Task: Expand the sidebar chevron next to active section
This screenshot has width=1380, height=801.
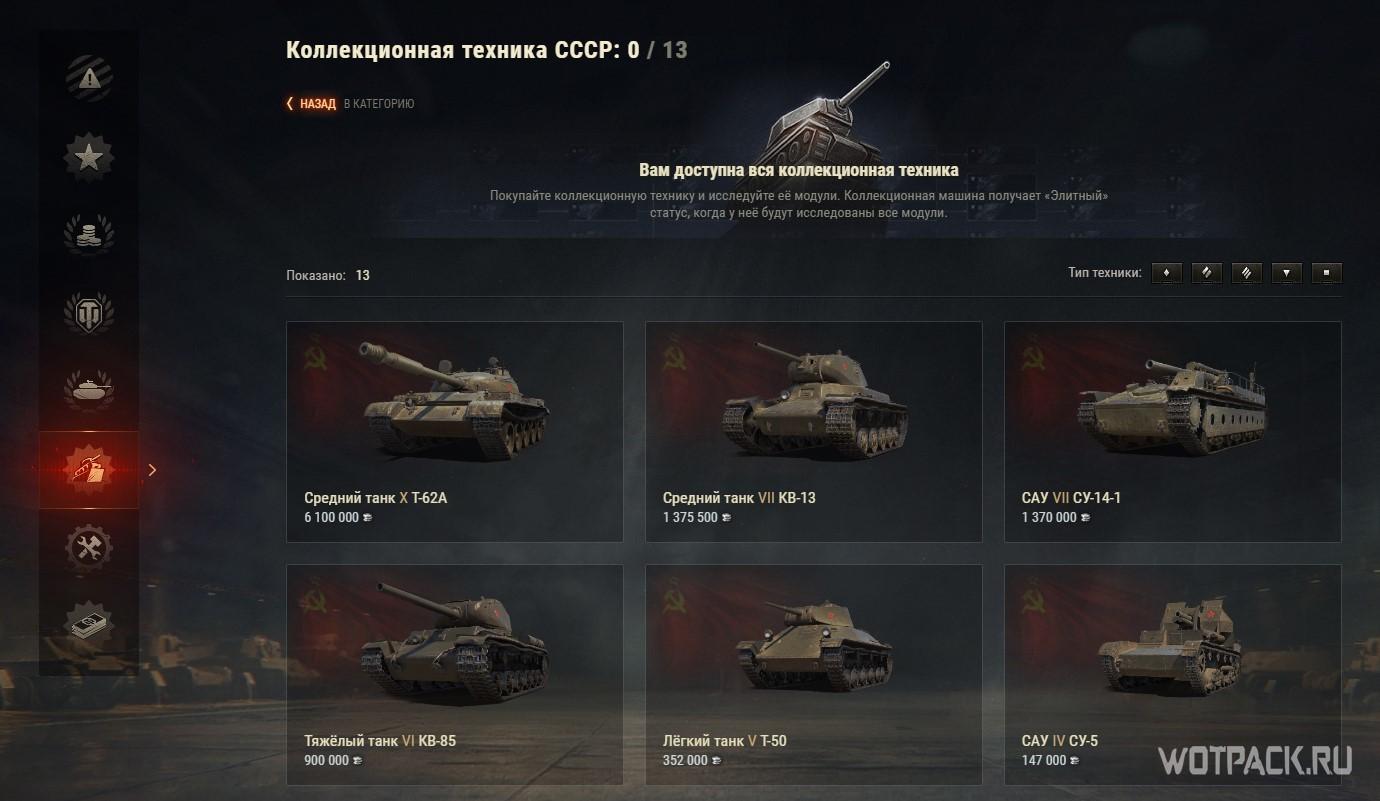Action: tap(152, 469)
